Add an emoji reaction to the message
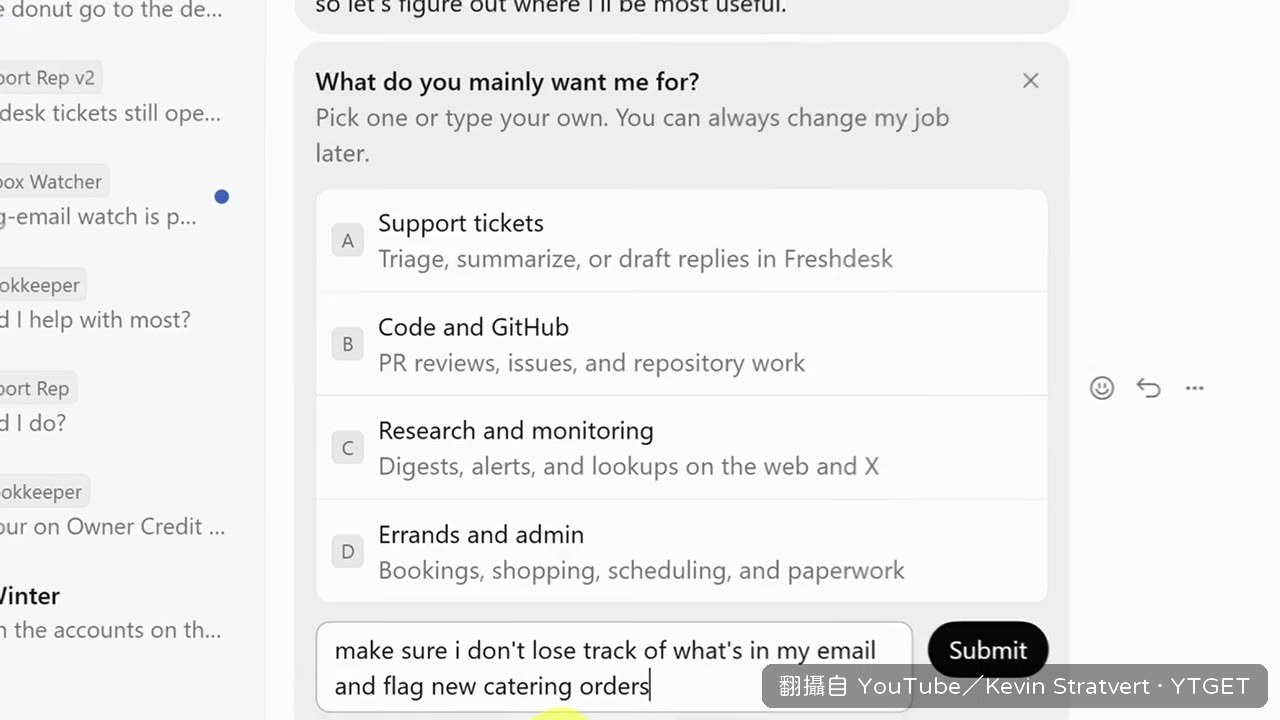The width and height of the screenshot is (1280, 720). click(1102, 388)
